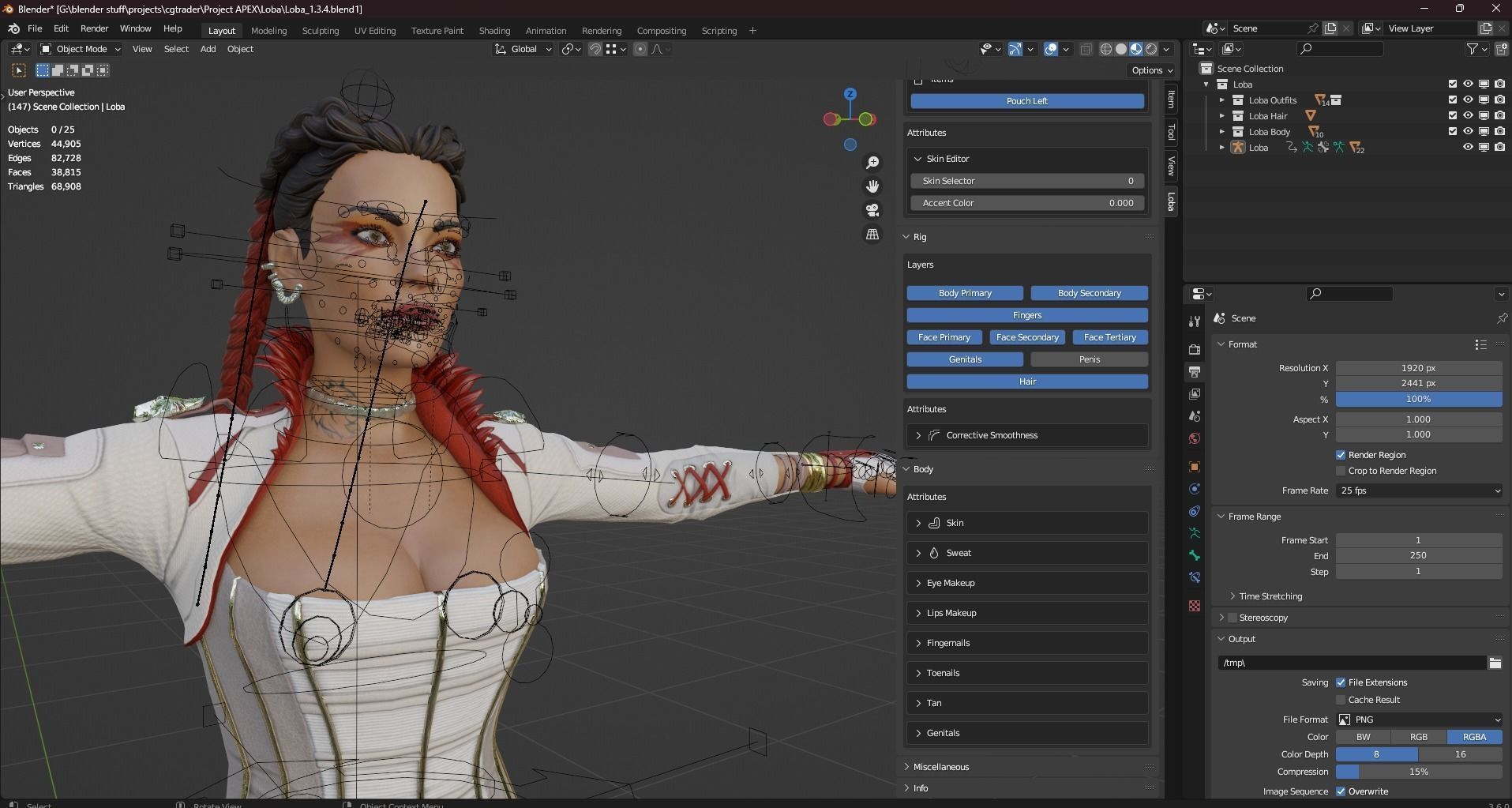
Task: Expand the Sweat attribute section
Action: tap(918, 553)
